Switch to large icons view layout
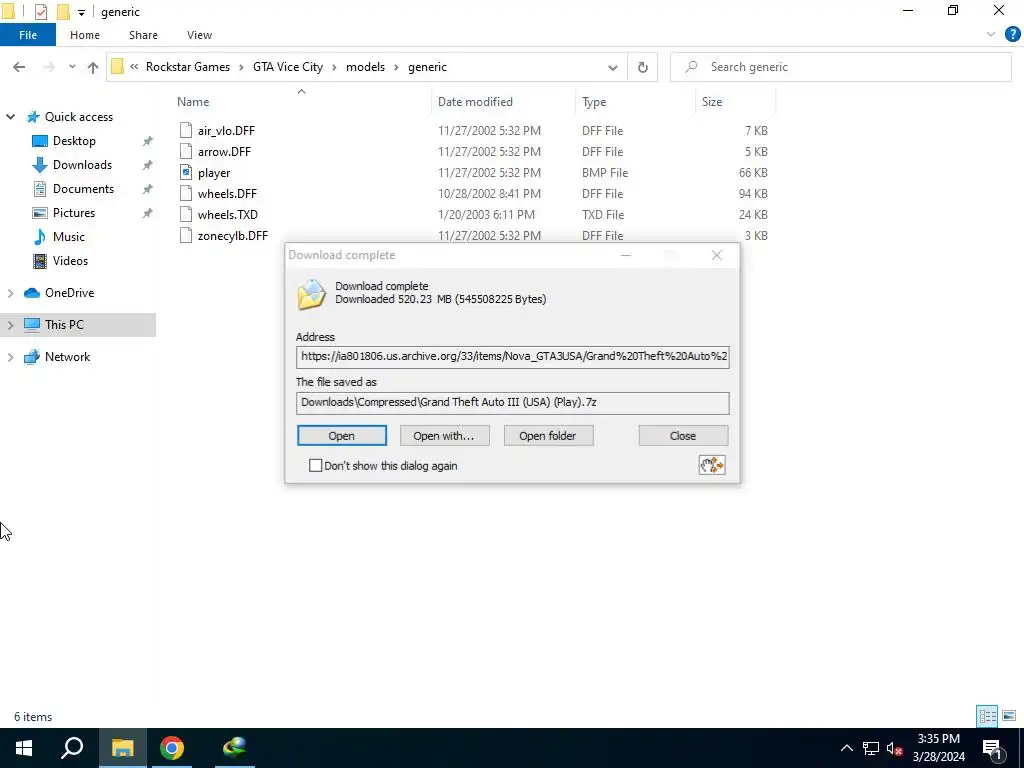The width and height of the screenshot is (1024, 768). (x=1009, y=716)
